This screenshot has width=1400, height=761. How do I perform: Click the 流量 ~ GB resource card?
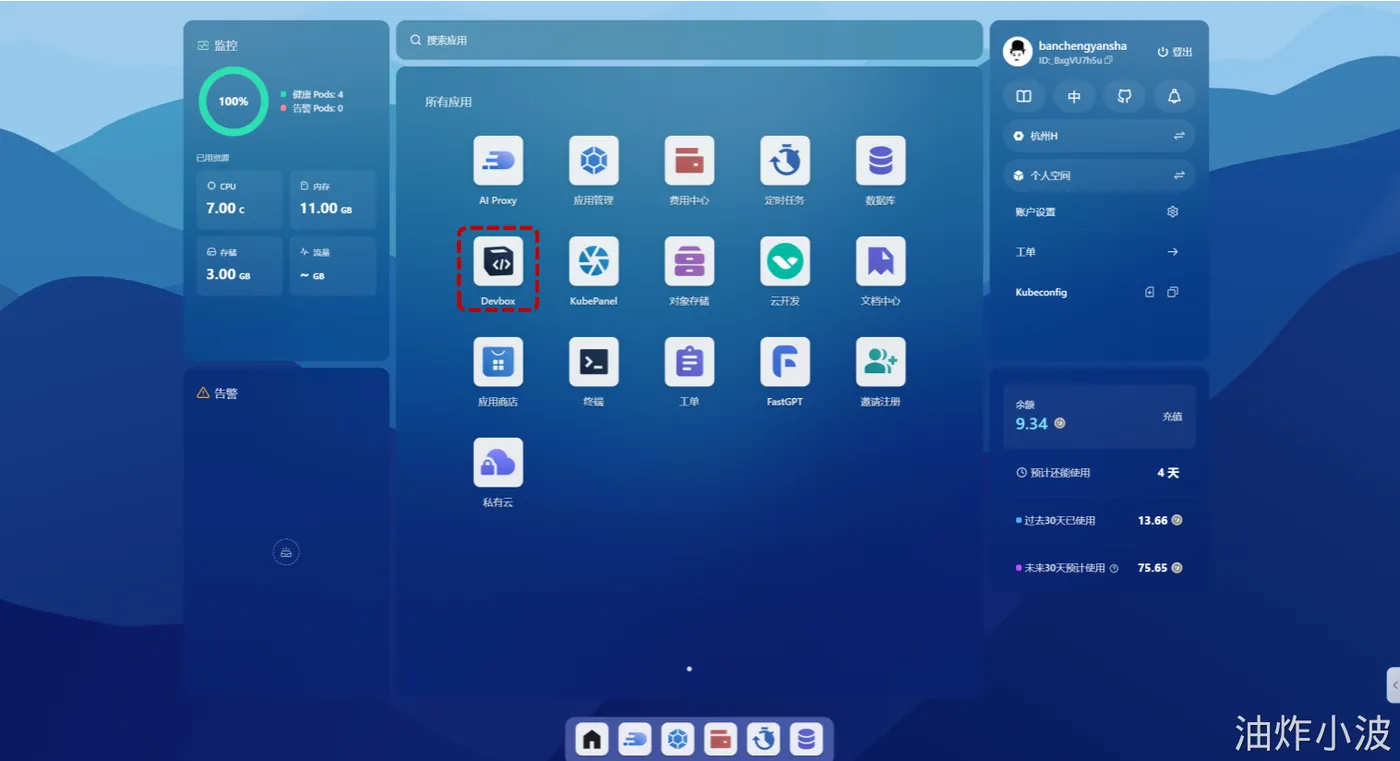pos(333,265)
